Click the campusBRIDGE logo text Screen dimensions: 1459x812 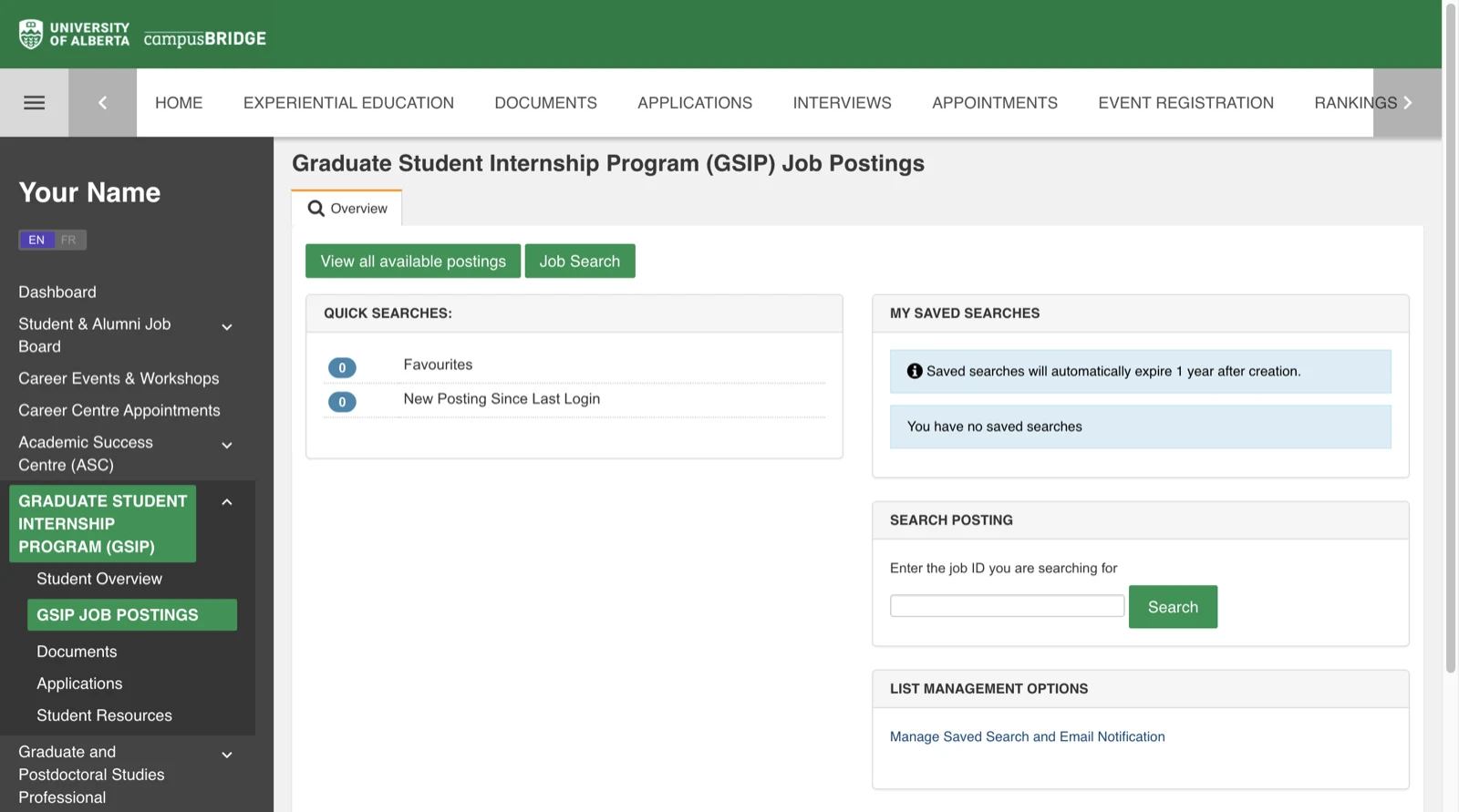[x=205, y=38]
